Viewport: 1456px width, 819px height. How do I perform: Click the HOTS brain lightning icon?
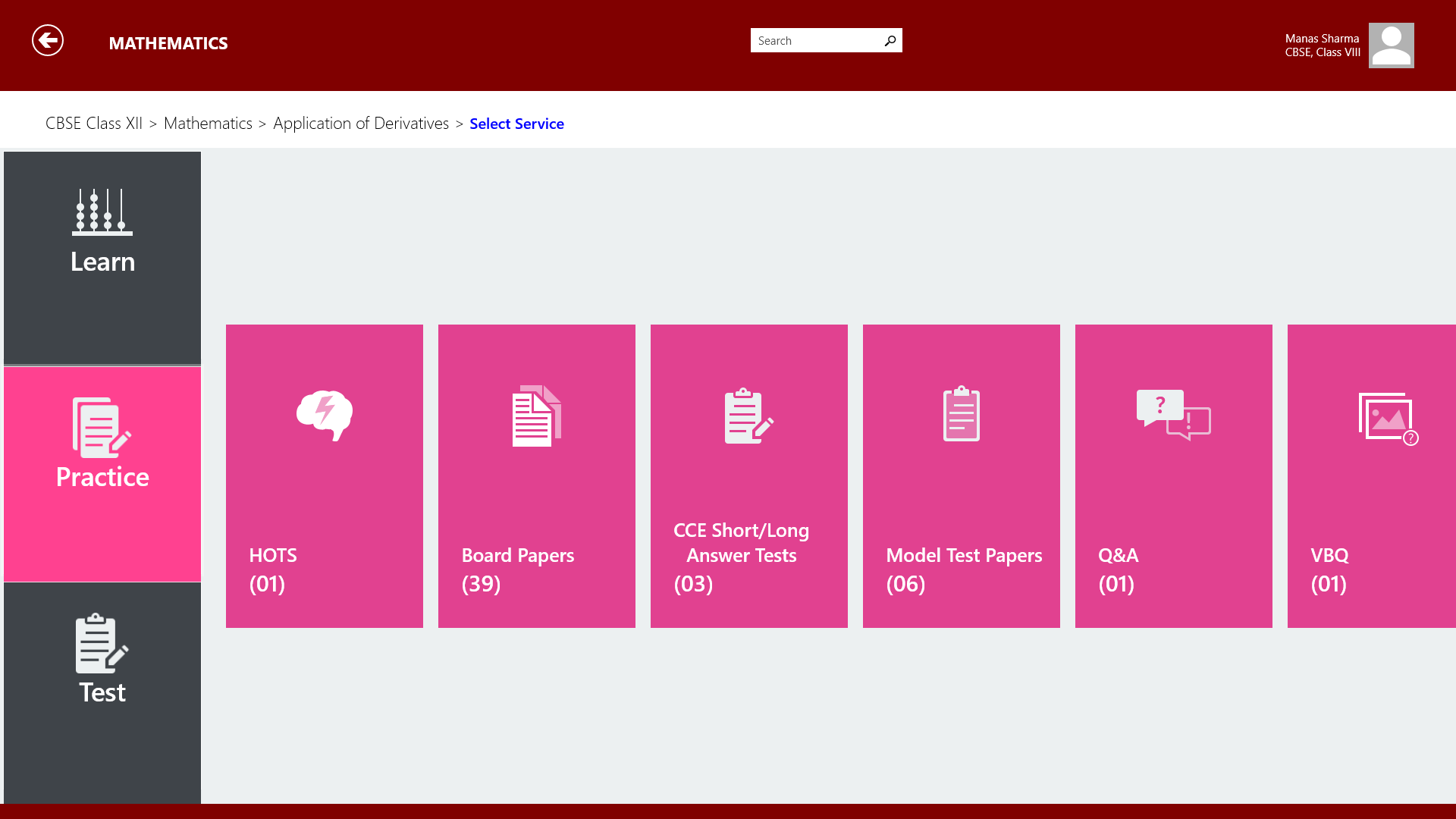pyautogui.click(x=325, y=415)
